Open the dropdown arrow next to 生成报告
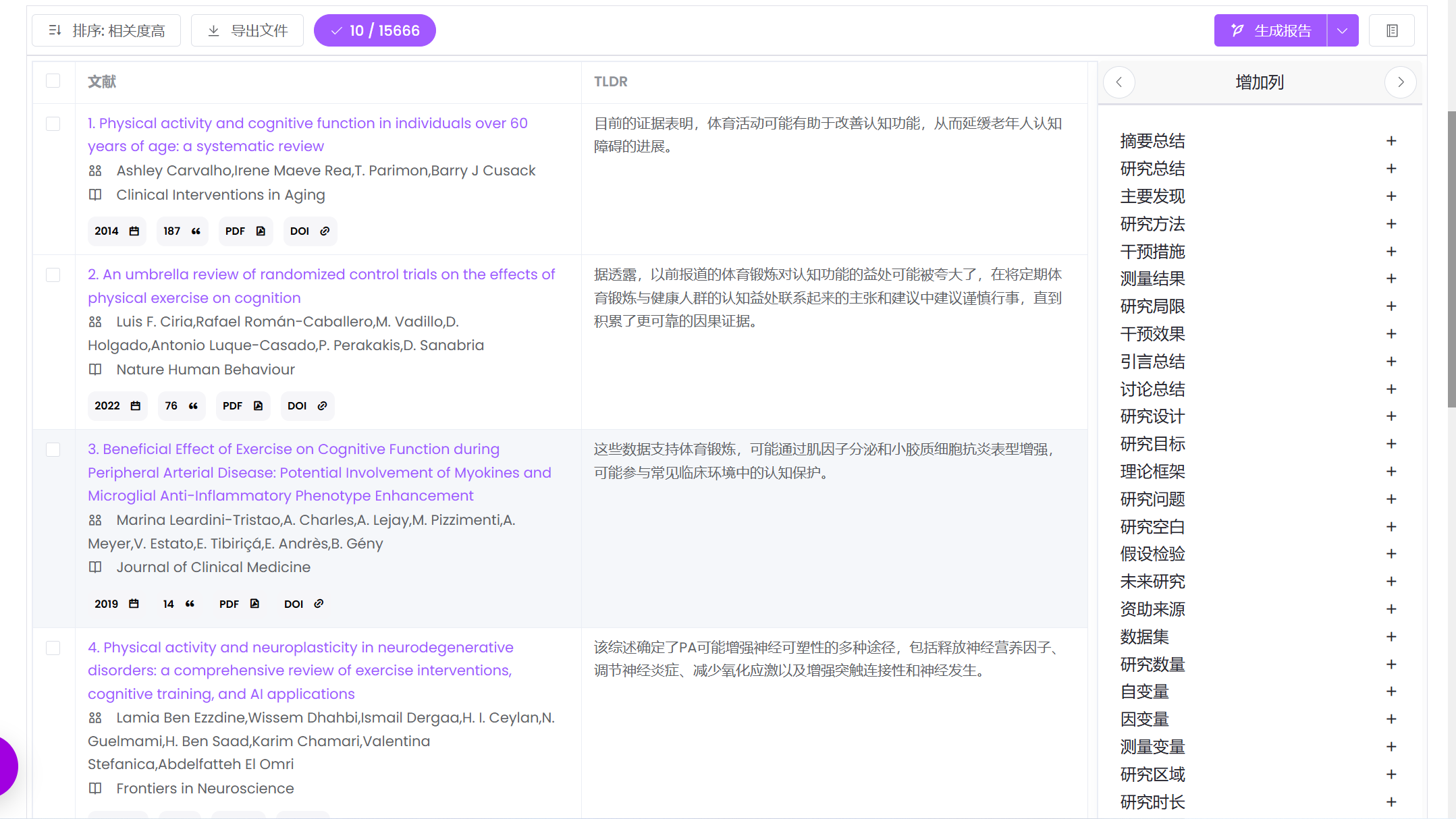Screen dimensions: 1456x819 click(1342, 30)
